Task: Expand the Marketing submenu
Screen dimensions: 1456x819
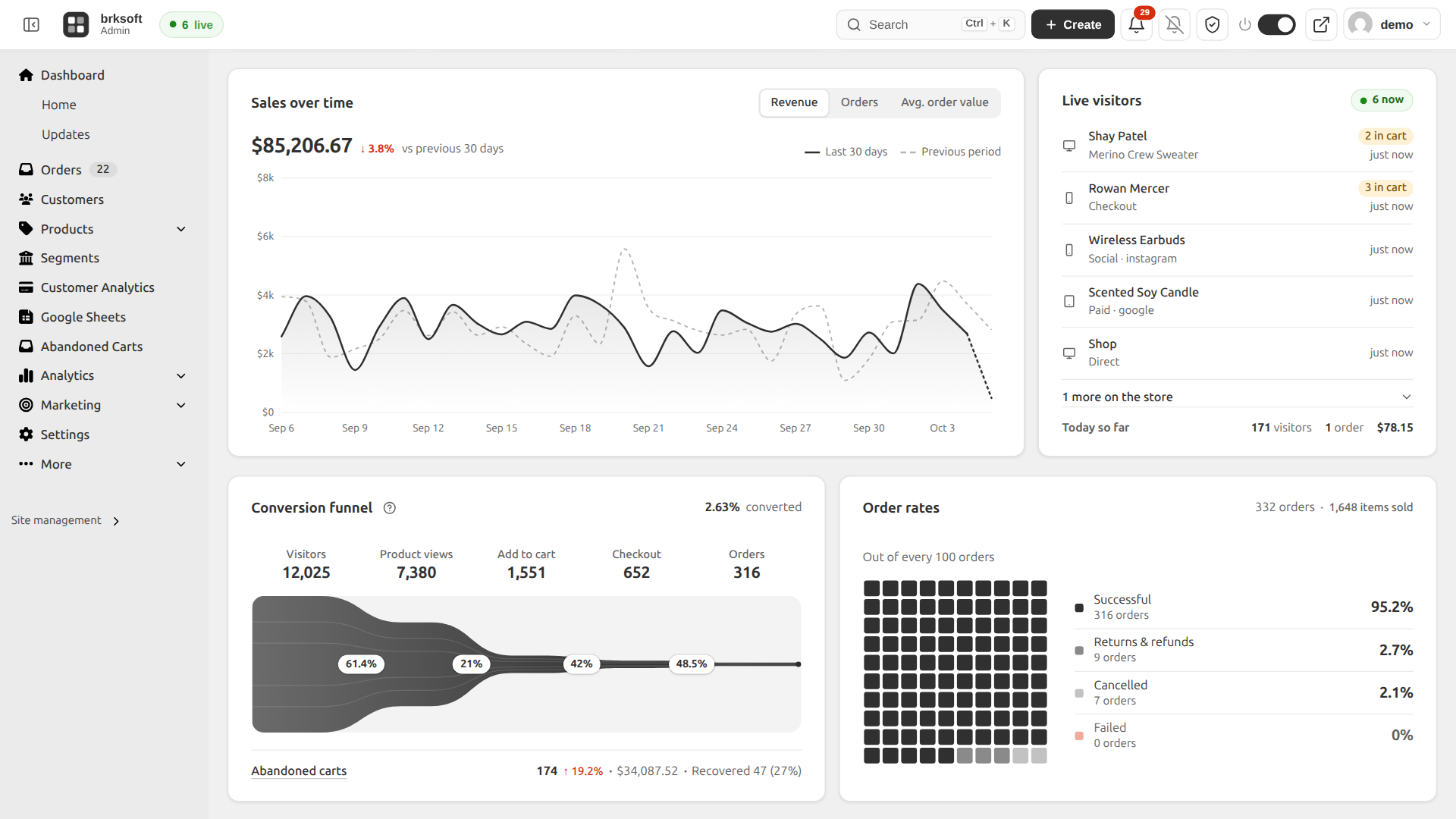Action: 181,405
